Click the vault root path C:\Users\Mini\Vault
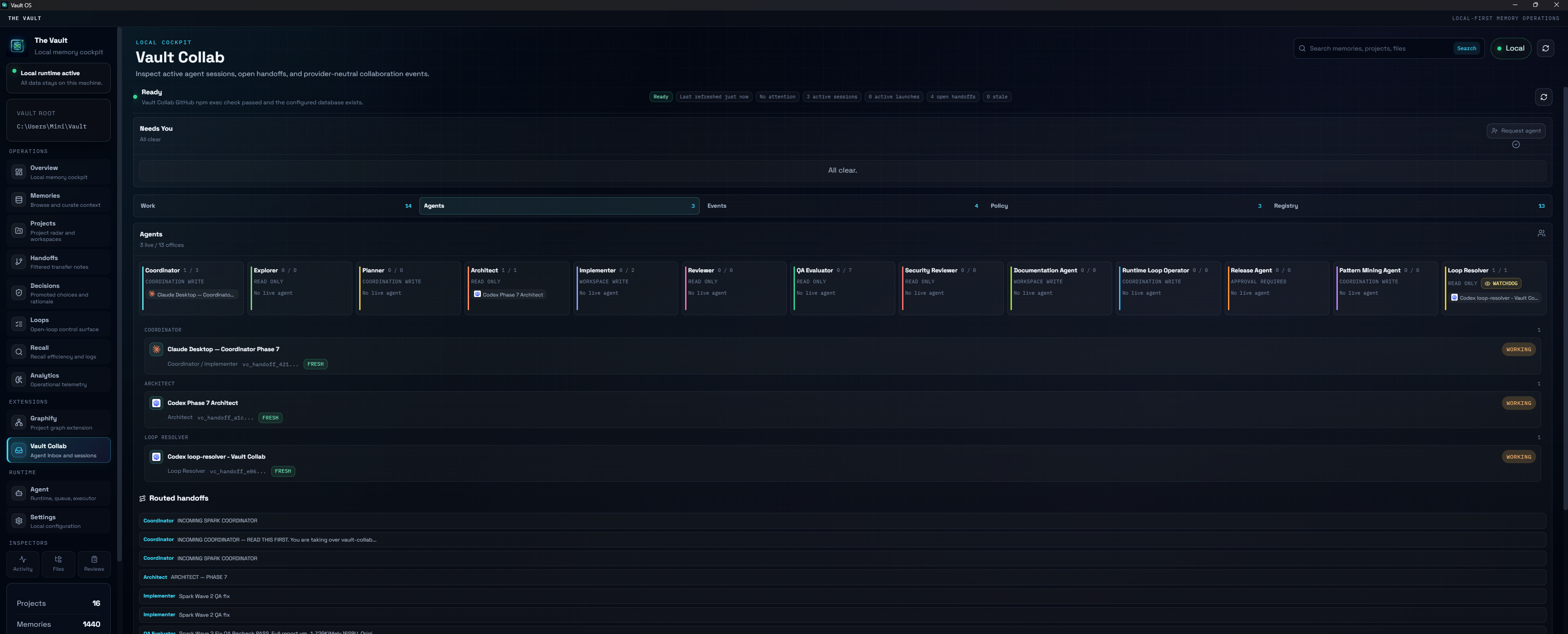Screen dimensions: 1568x634 point(52,127)
